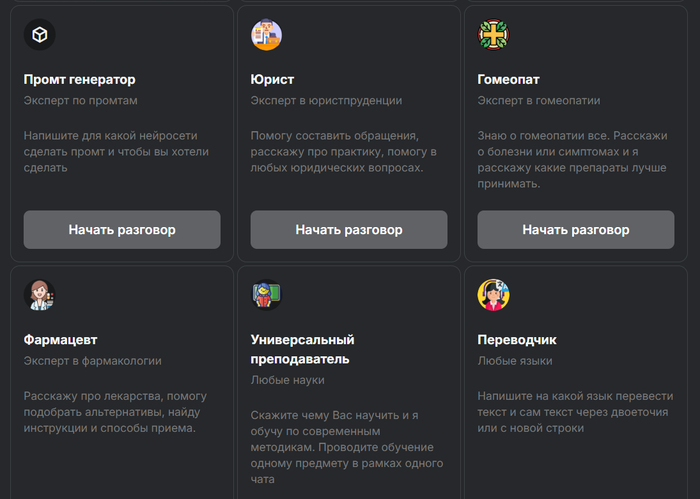The width and height of the screenshot is (700, 499).
Task: Begin chat with the Гомеопат expert
Action: pos(576,230)
